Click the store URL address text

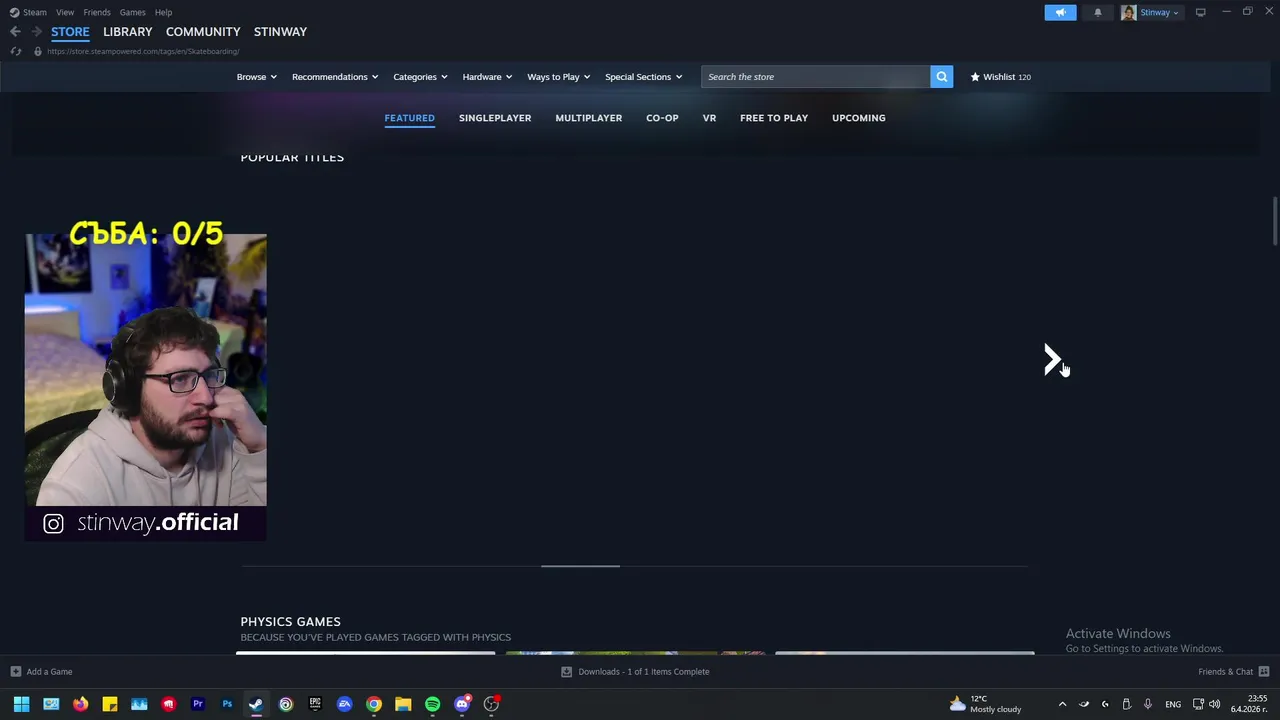[x=143, y=51]
